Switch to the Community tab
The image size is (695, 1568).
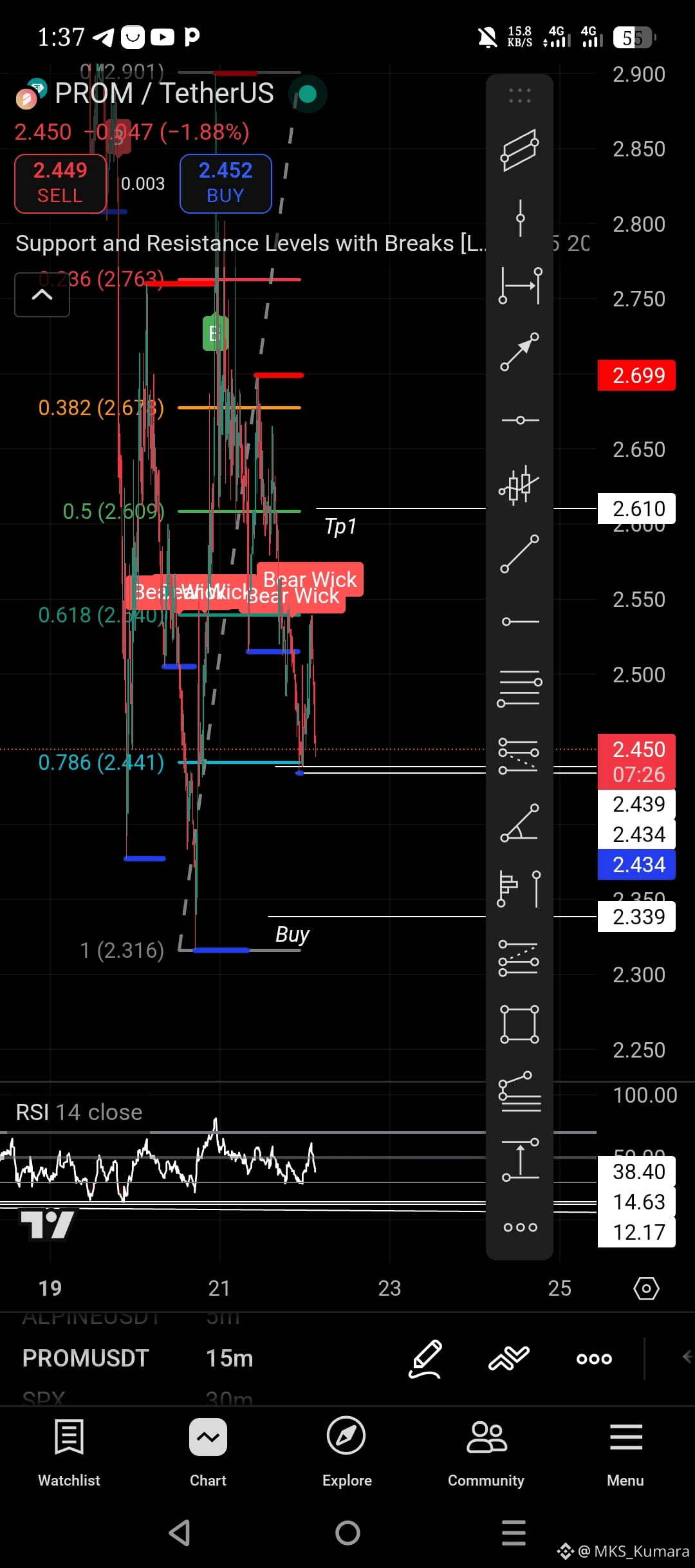(486, 1452)
